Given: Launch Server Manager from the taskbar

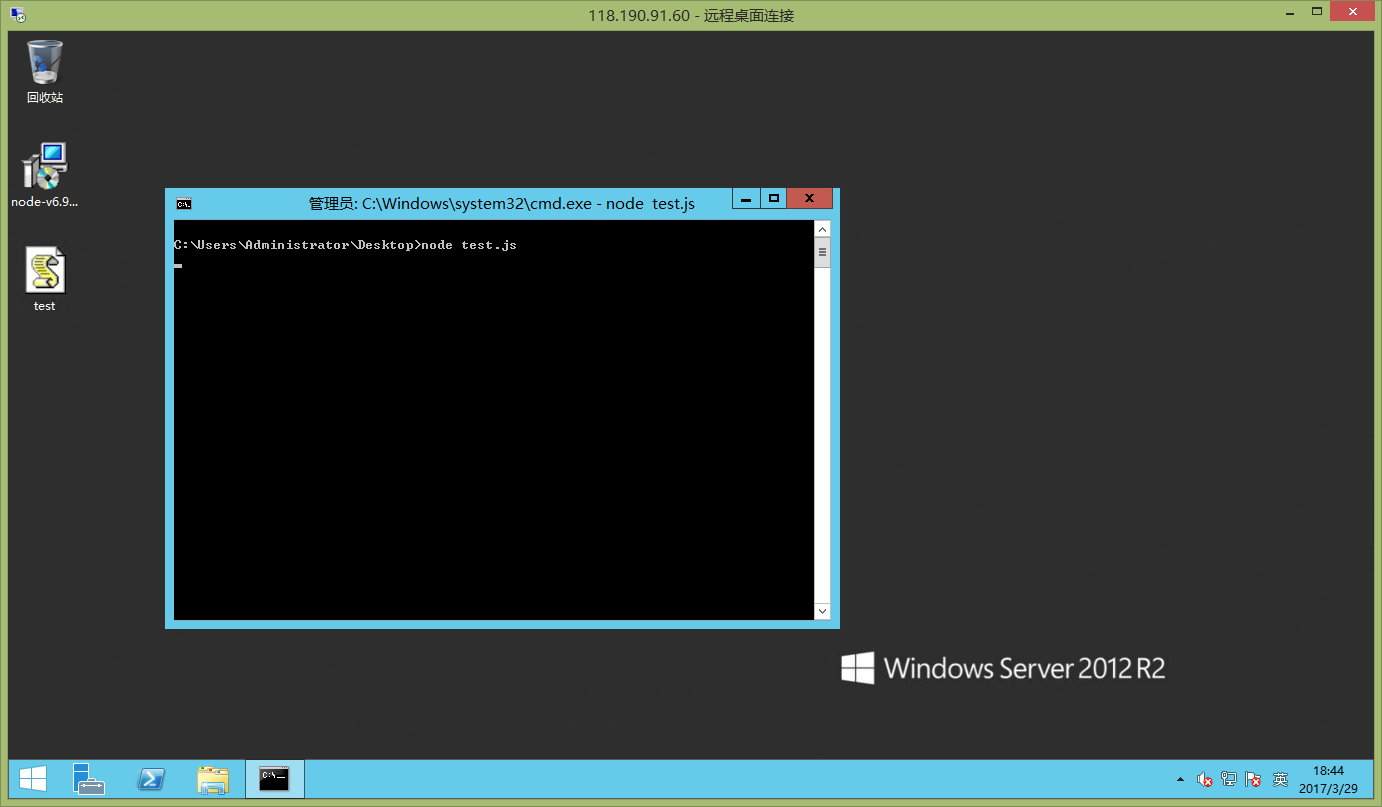Looking at the screenshot, I should tap(89, 780).
